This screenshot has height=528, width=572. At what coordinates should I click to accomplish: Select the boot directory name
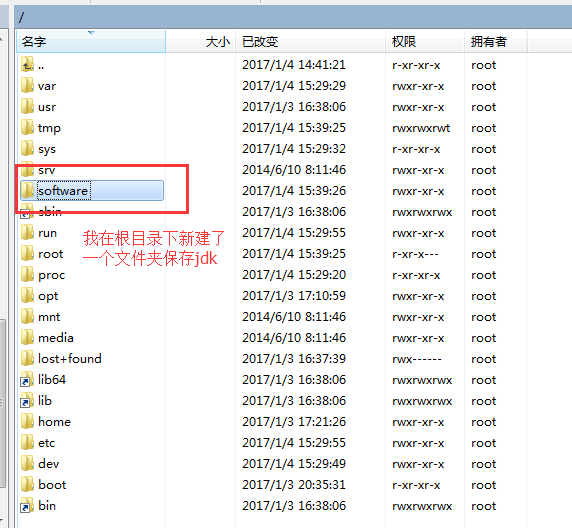pyautogui.click(x=52, y=485)
